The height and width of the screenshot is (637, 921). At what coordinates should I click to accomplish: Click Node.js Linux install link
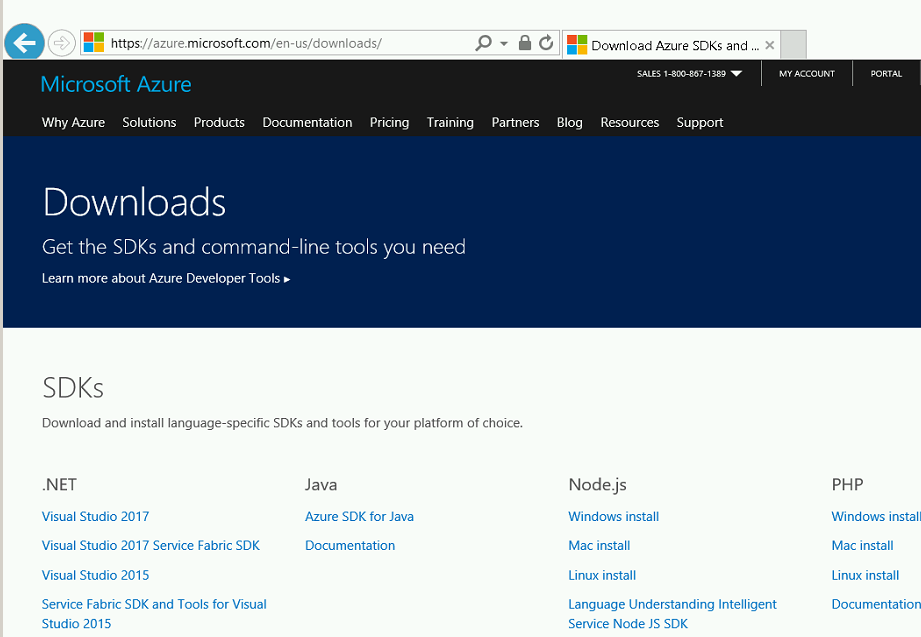602,575
